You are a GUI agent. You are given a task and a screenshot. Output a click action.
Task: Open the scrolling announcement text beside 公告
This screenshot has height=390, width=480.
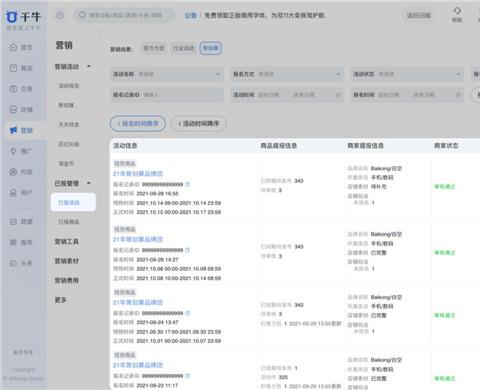[x=264, y=15]
